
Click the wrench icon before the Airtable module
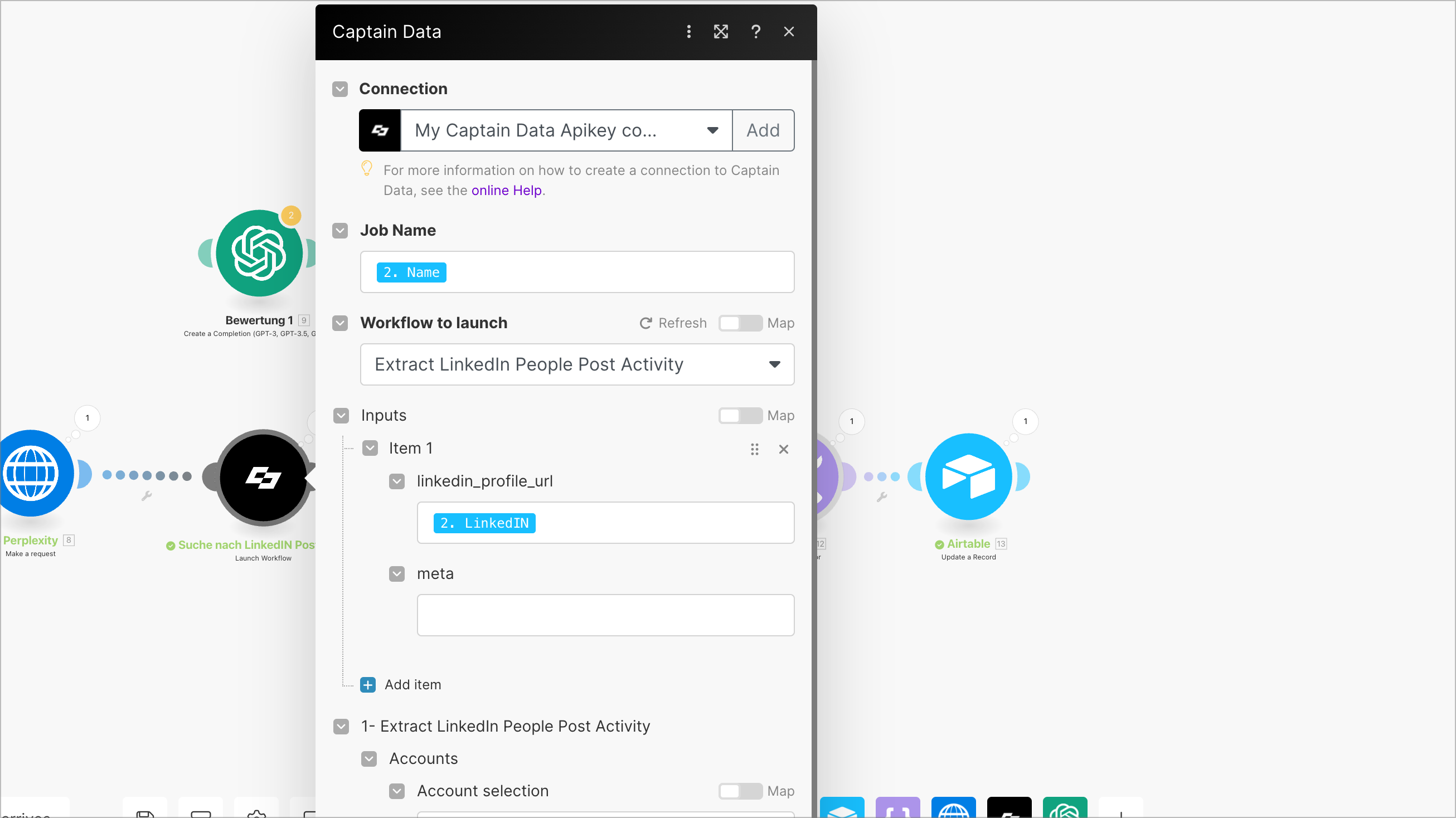tap(882, 497)
